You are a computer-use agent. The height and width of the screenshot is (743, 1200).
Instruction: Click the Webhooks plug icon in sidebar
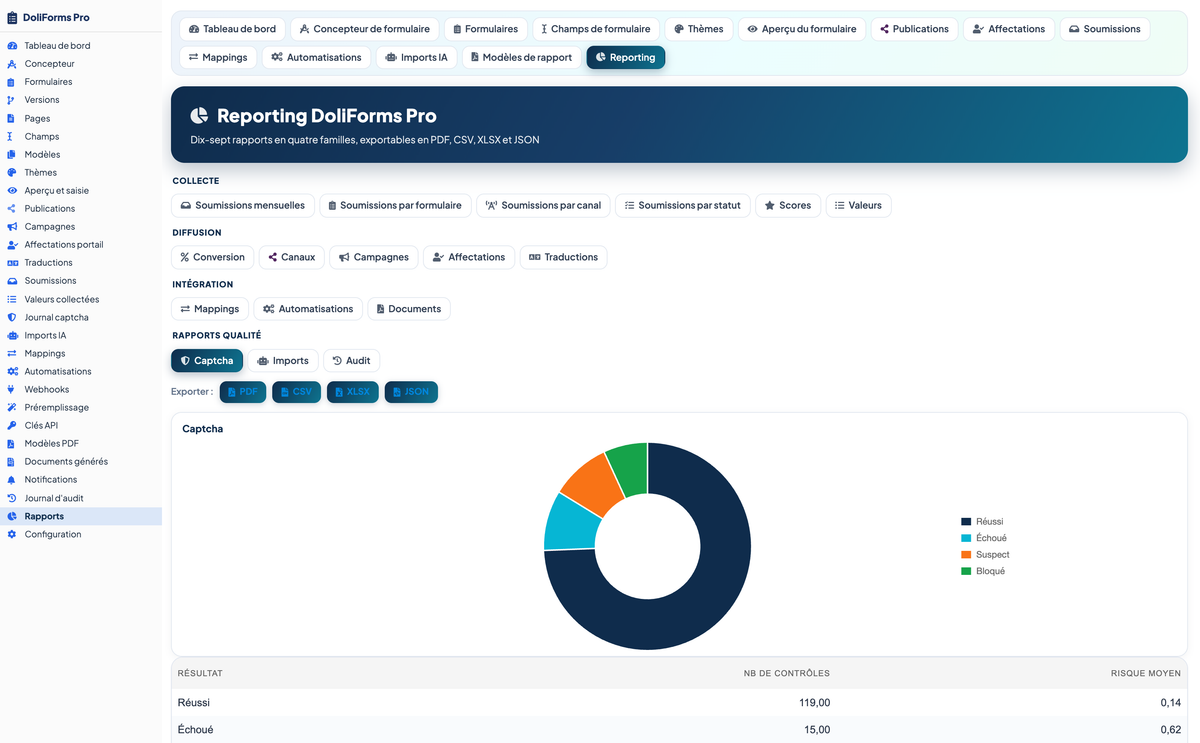point(12,389)
